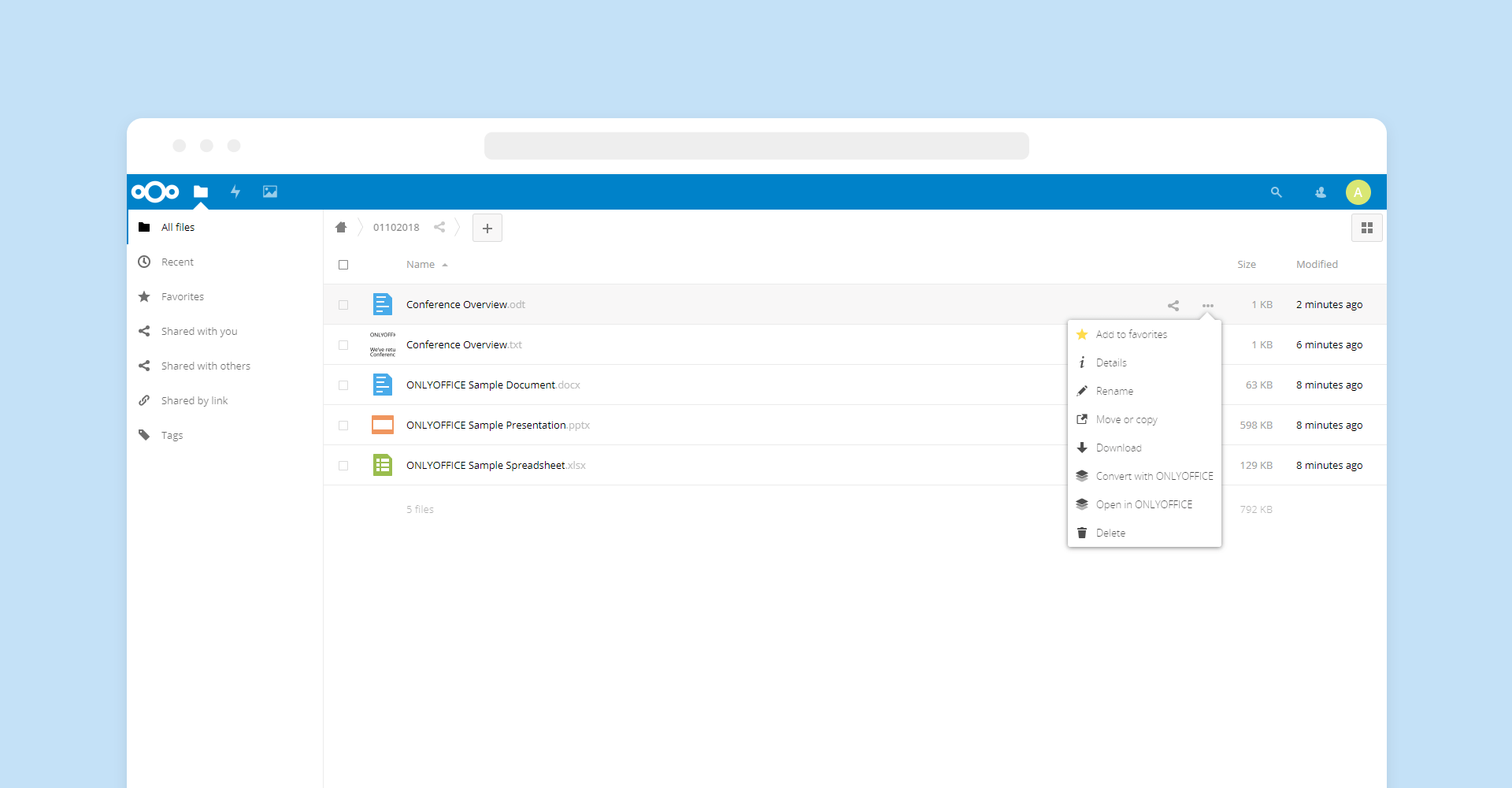Click the share icon next to 01102018

(x=439, y=228)
